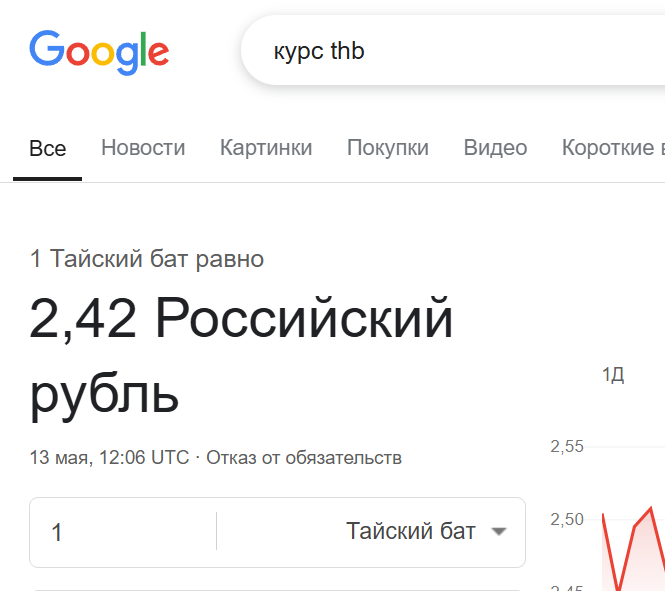This screenshot has height=591, width=665.
Task: Click the 2,45 chart axis label
Action: (566, 585)
